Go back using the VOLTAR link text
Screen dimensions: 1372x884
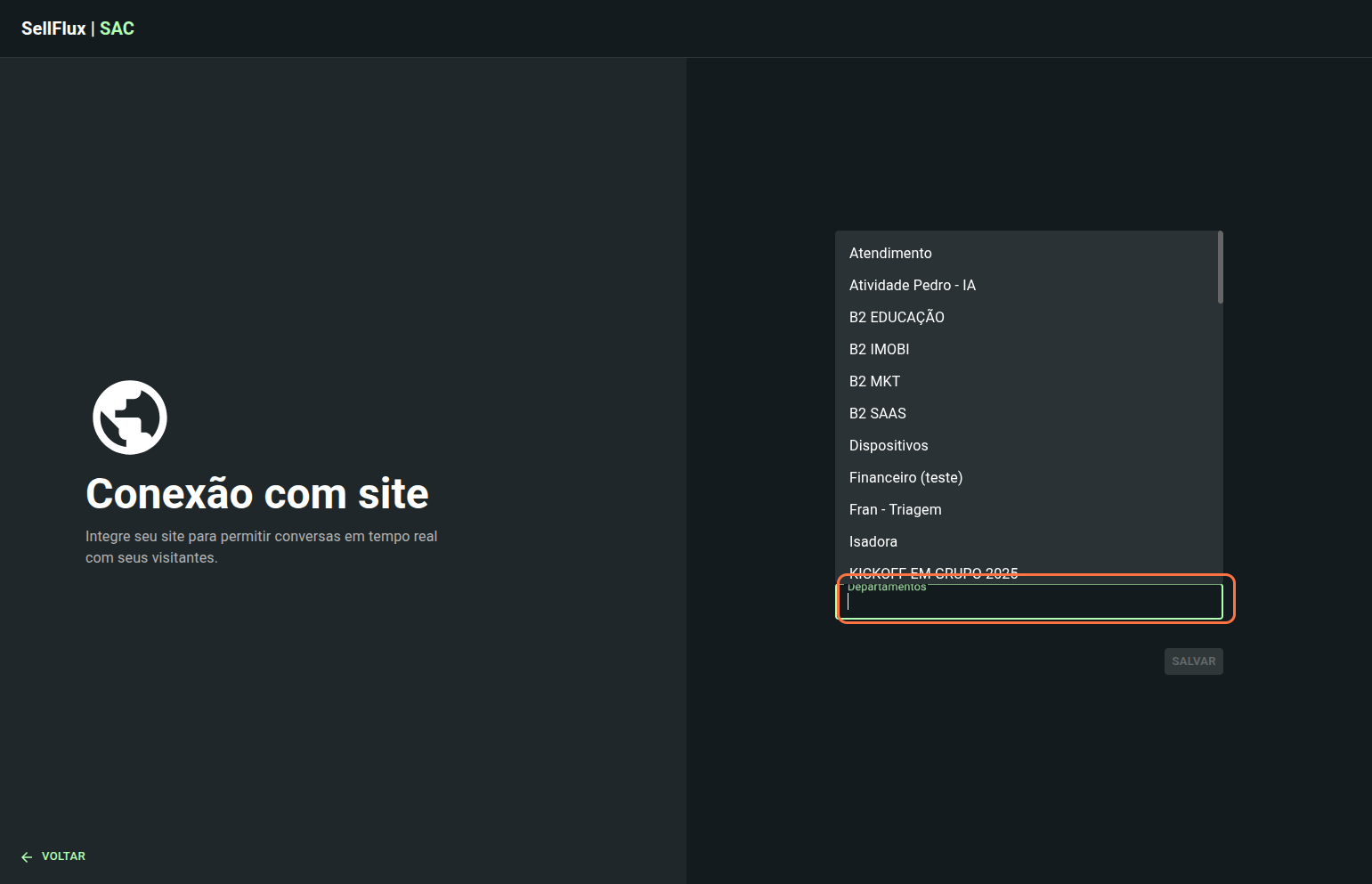(x=63, y=856)
